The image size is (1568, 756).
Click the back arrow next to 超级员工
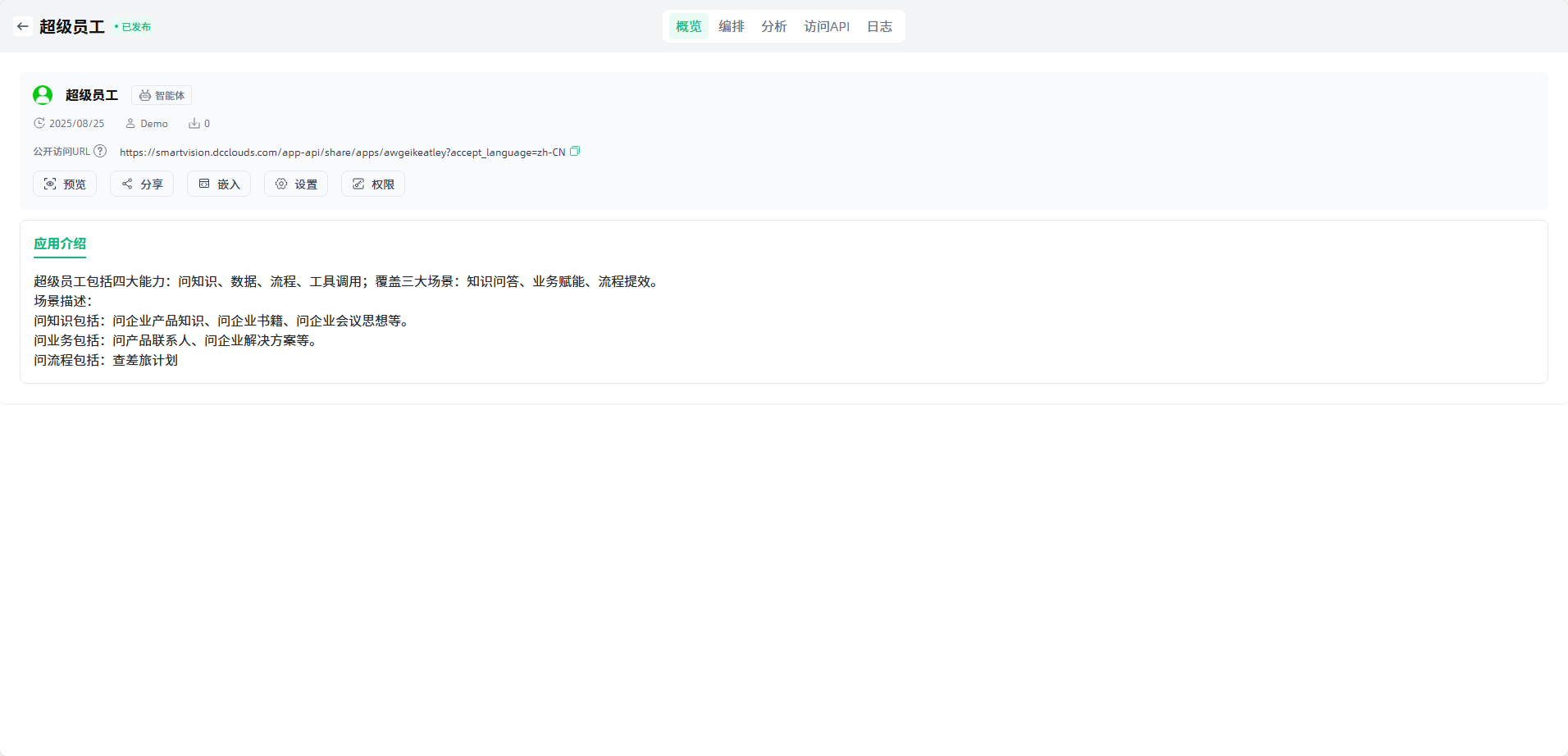[x=23, y=26]
